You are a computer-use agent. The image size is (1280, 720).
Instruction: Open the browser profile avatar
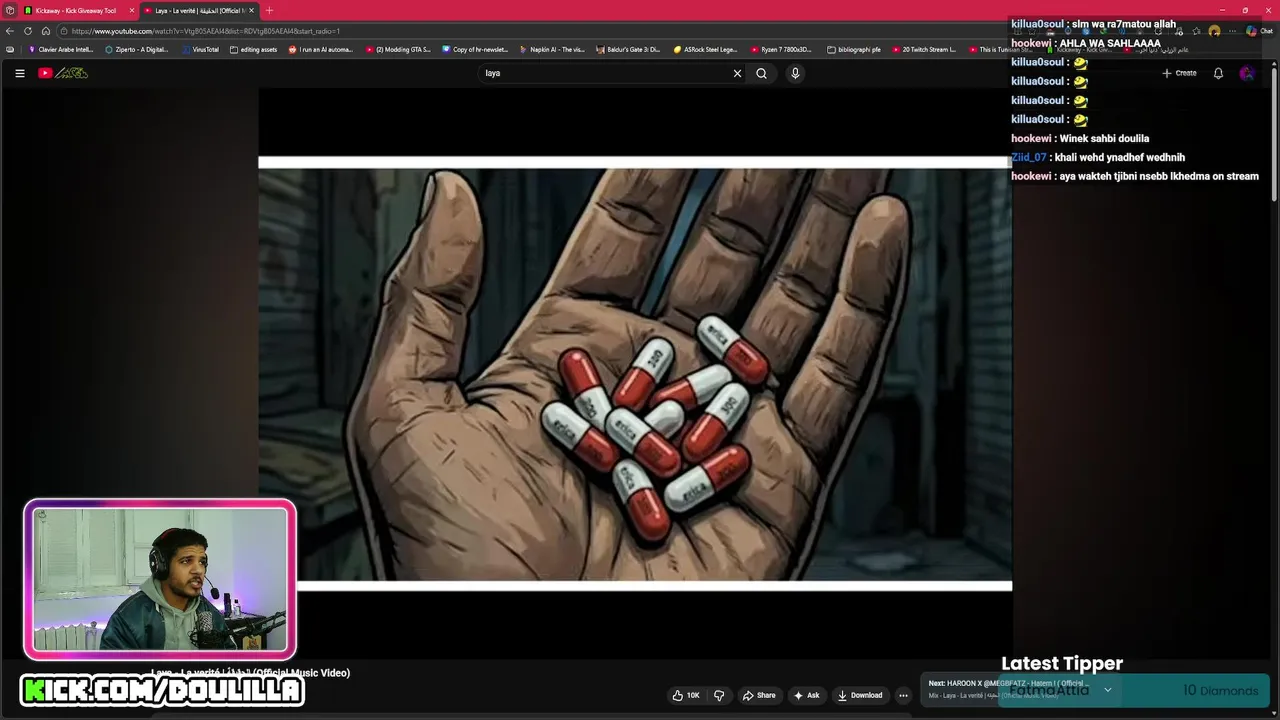tap(1214, 31)
